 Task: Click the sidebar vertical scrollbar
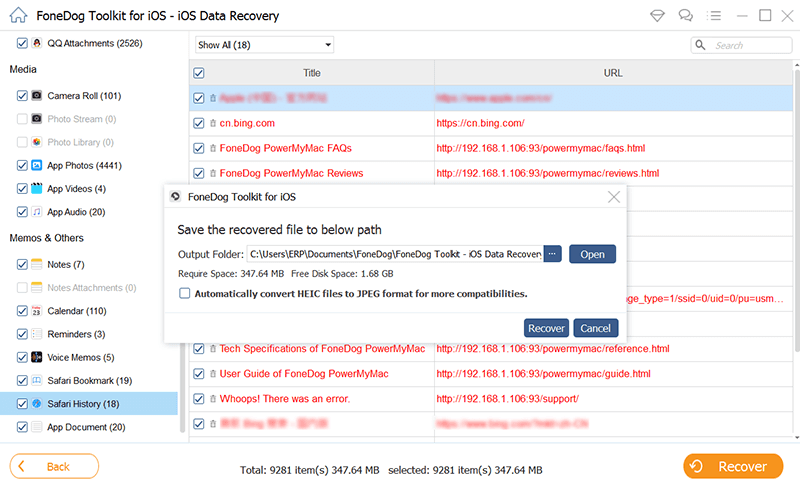pos(182,390)
